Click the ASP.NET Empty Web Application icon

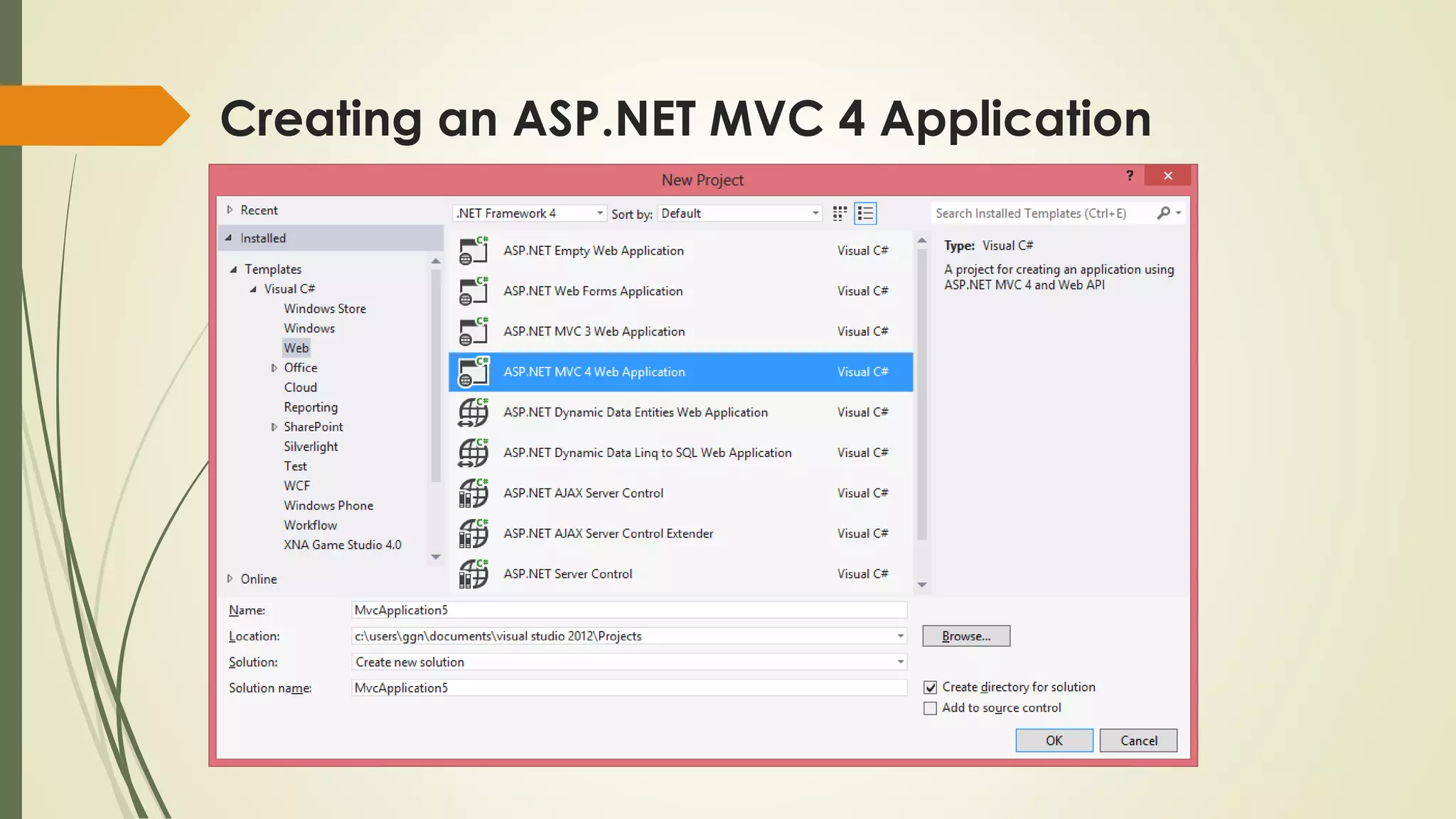pos(473,251)
